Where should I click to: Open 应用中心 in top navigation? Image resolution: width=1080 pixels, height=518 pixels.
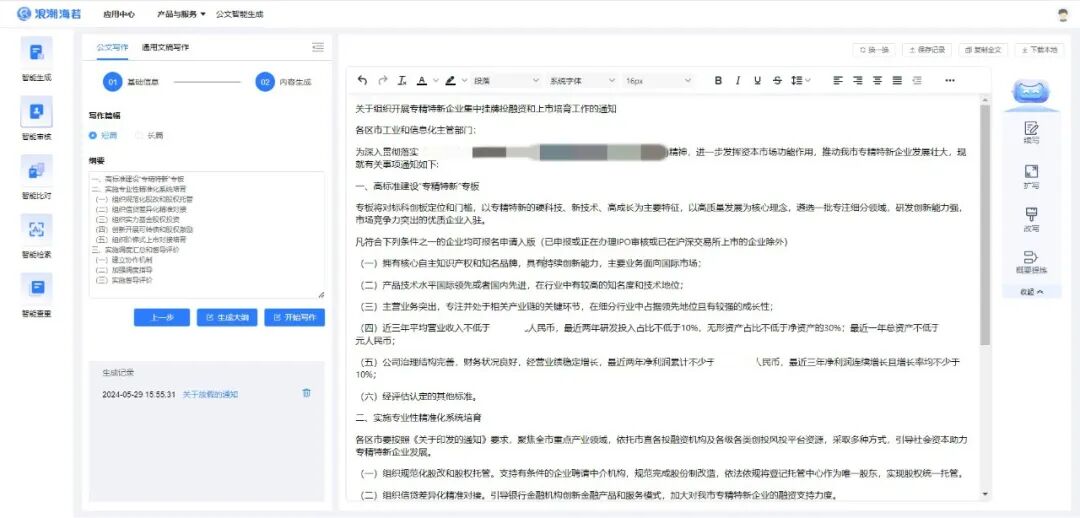click(118, 14)
